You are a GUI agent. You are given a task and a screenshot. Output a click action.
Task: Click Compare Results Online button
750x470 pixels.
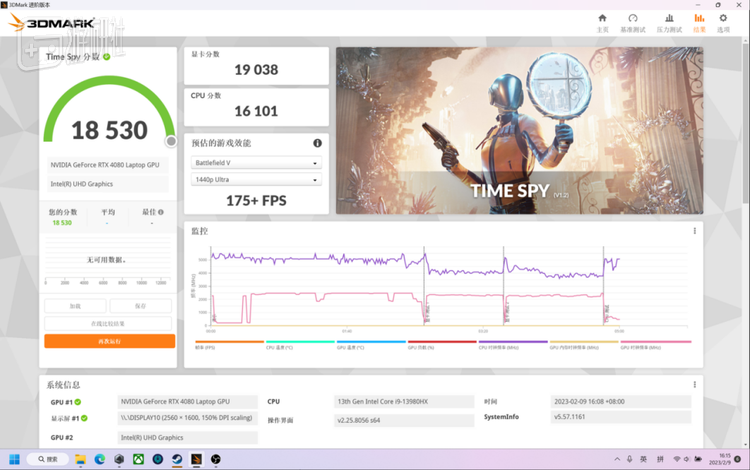[109, 324]
